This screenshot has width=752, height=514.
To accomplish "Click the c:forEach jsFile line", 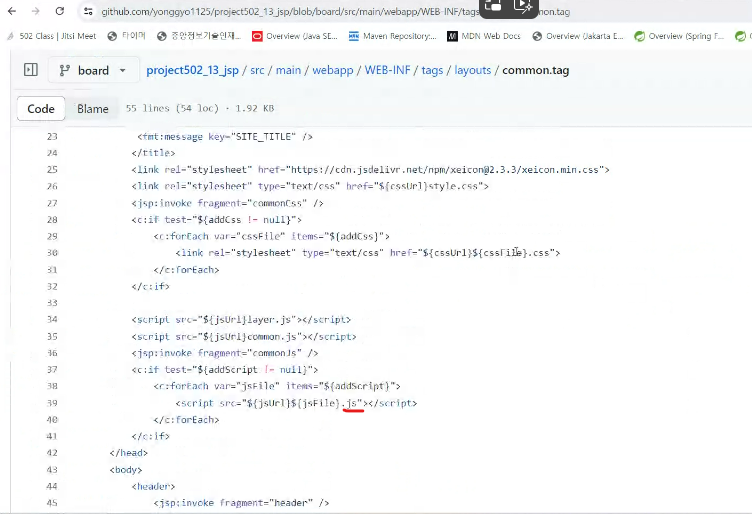I will (x=277, y=386).
